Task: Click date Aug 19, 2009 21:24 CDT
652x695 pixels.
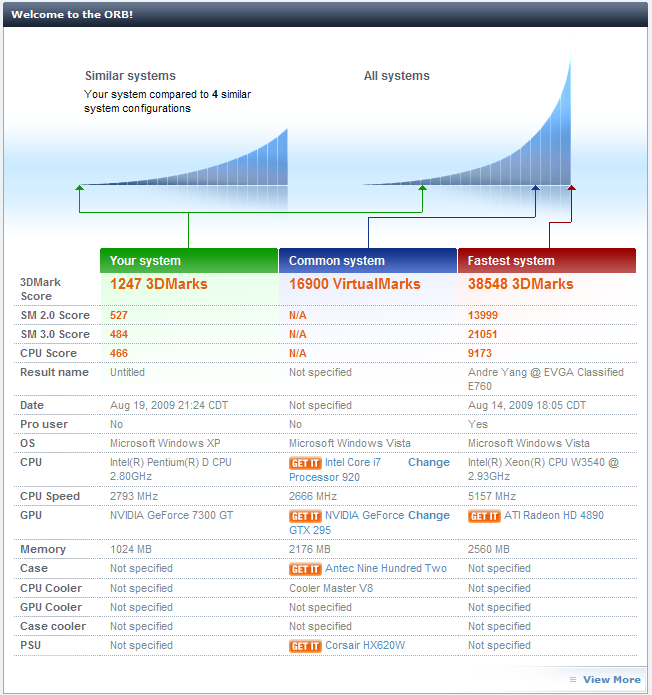Action: tap(169, 406)
